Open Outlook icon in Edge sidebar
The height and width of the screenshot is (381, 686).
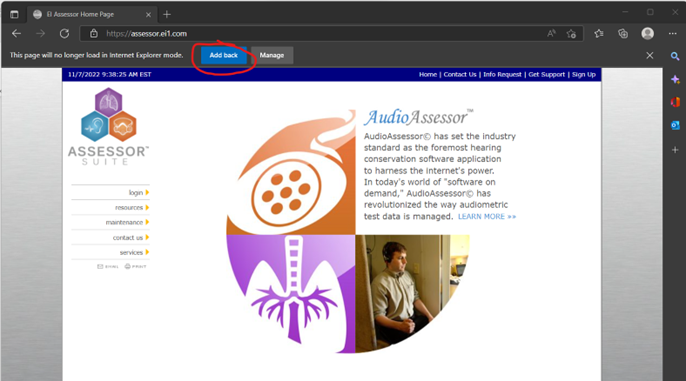[x=675, y=126]
